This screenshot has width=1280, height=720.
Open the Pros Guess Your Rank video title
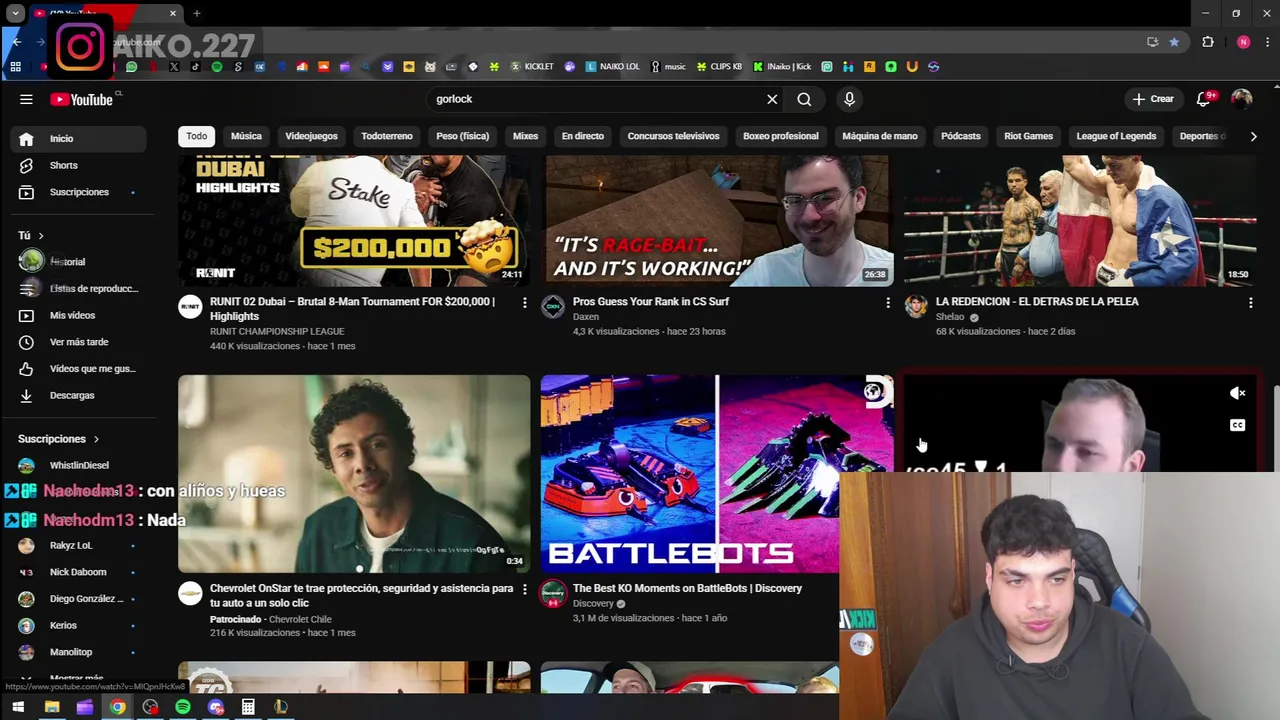(651, 302)
